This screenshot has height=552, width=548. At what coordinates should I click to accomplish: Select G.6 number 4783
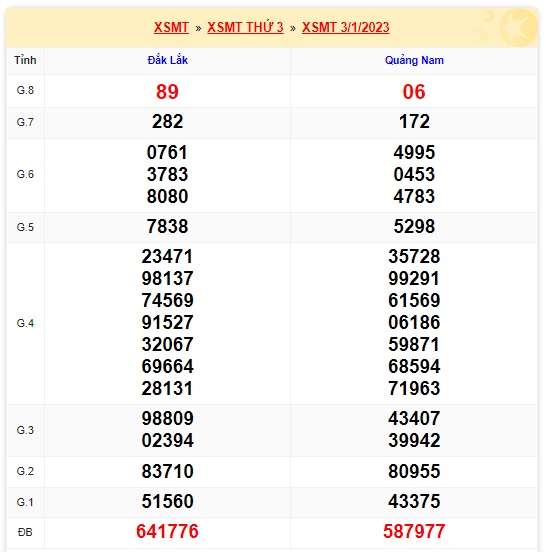tap(414, 196)
